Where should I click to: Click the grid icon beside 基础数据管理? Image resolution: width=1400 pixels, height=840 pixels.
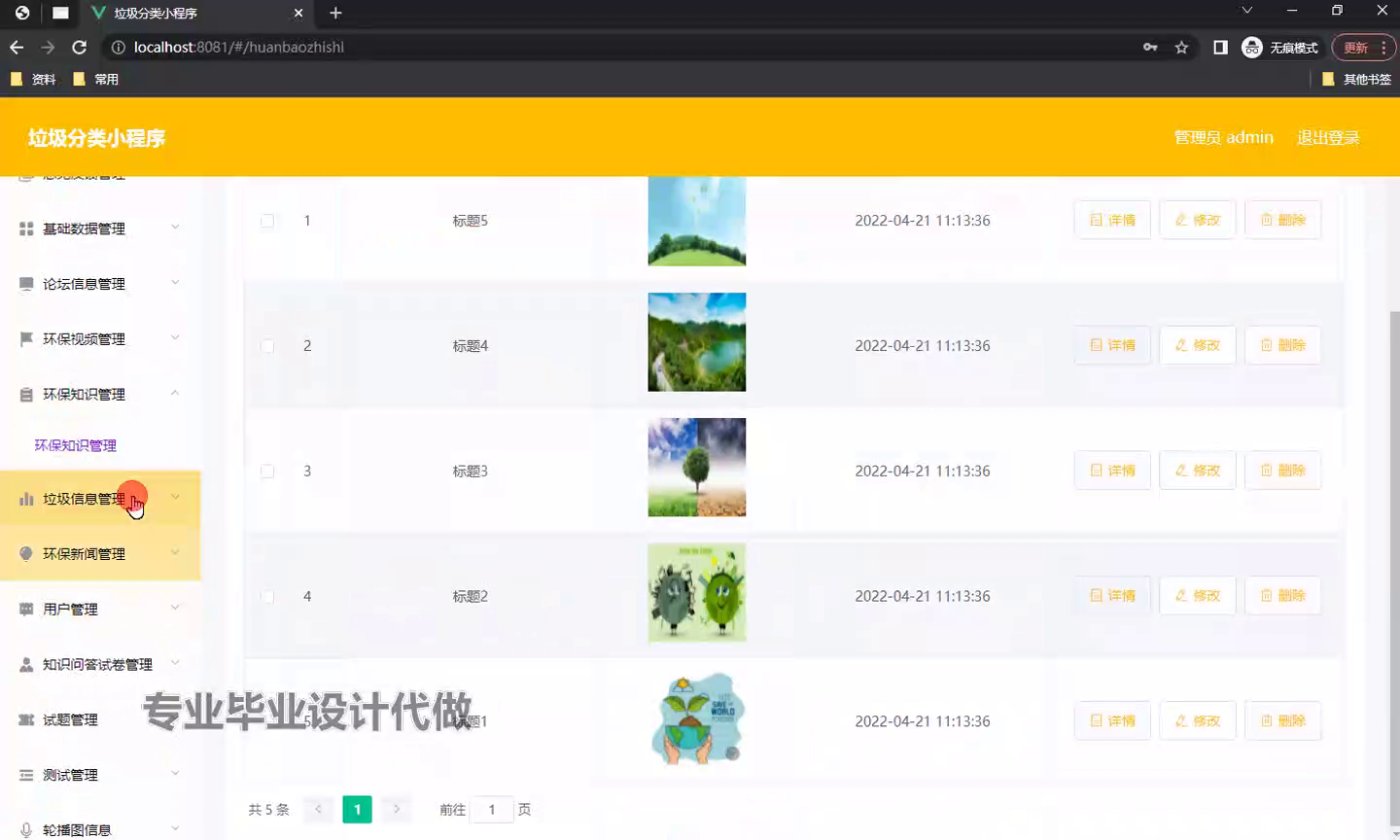[x=26, y=228]
